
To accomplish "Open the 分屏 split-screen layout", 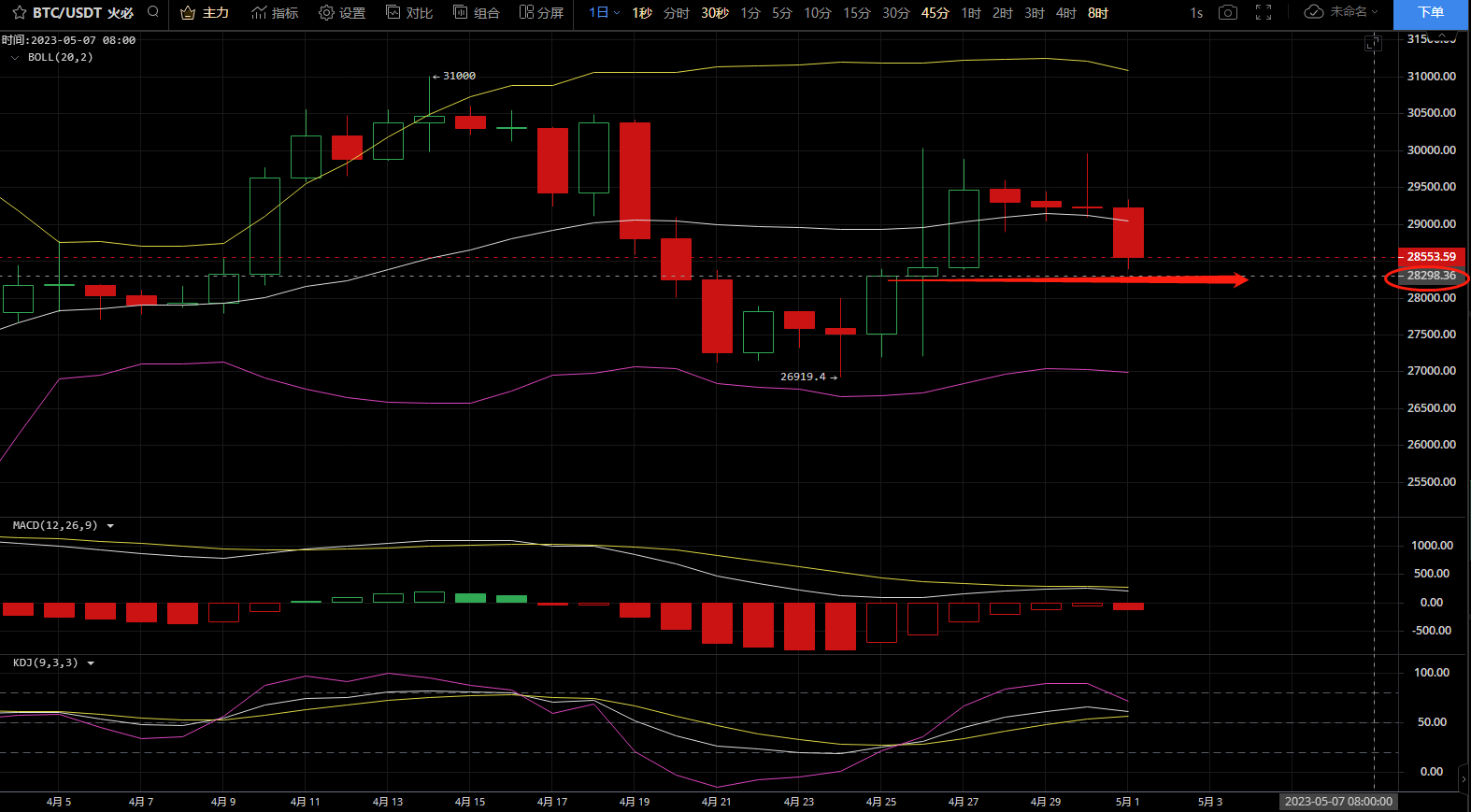I will (x=542, y=13).
